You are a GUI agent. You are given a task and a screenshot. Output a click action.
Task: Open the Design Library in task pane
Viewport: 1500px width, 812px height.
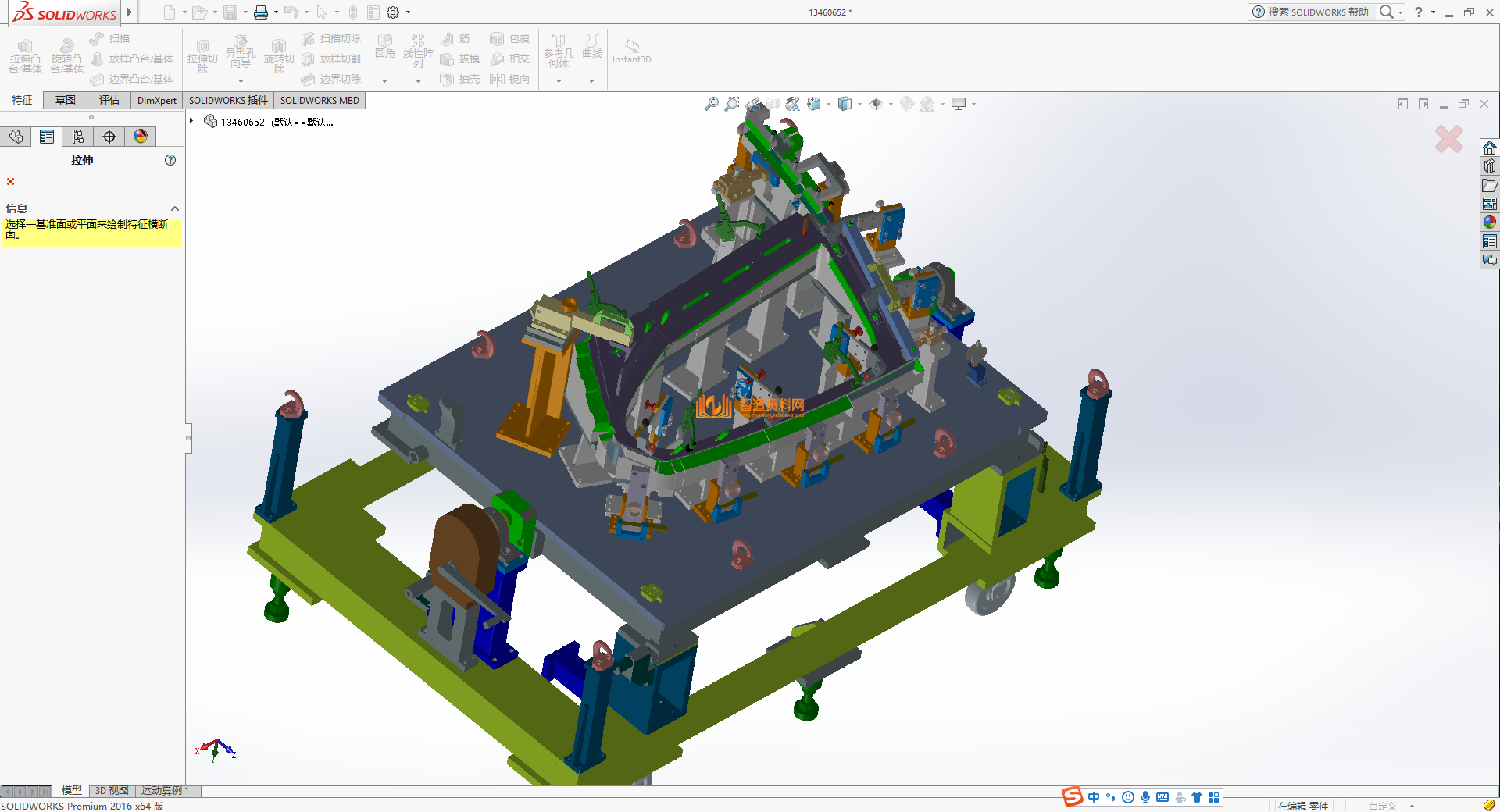tap(1490, 166)
